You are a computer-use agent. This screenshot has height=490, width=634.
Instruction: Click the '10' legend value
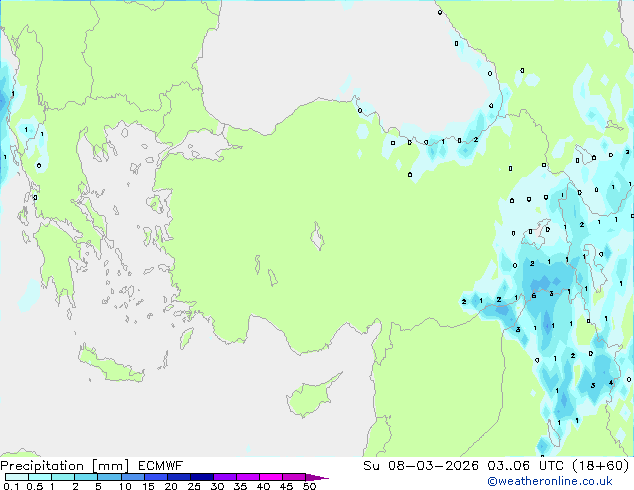tap(125, 486)
